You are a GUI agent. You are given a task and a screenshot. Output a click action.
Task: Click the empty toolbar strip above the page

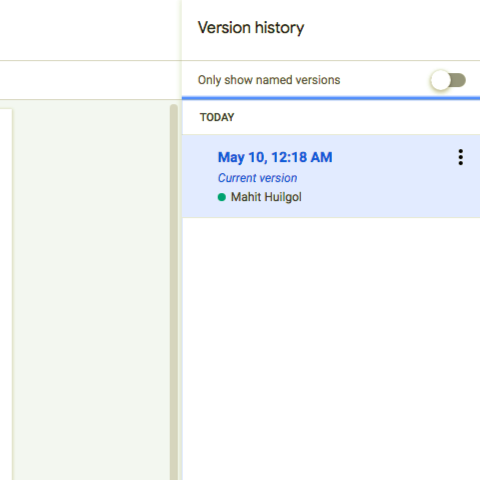point(90,80)
